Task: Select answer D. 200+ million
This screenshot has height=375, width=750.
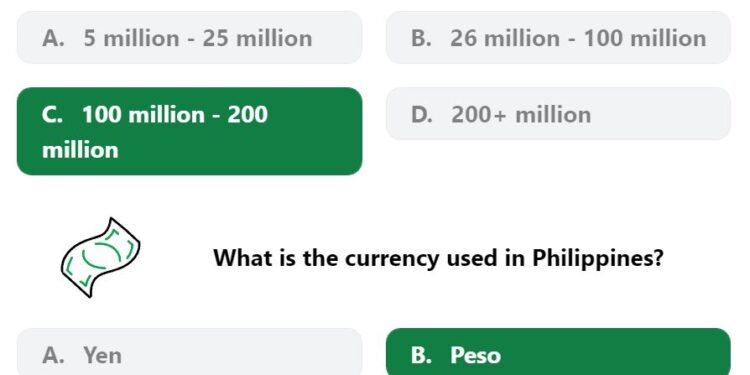Action: tap(558, 113)
